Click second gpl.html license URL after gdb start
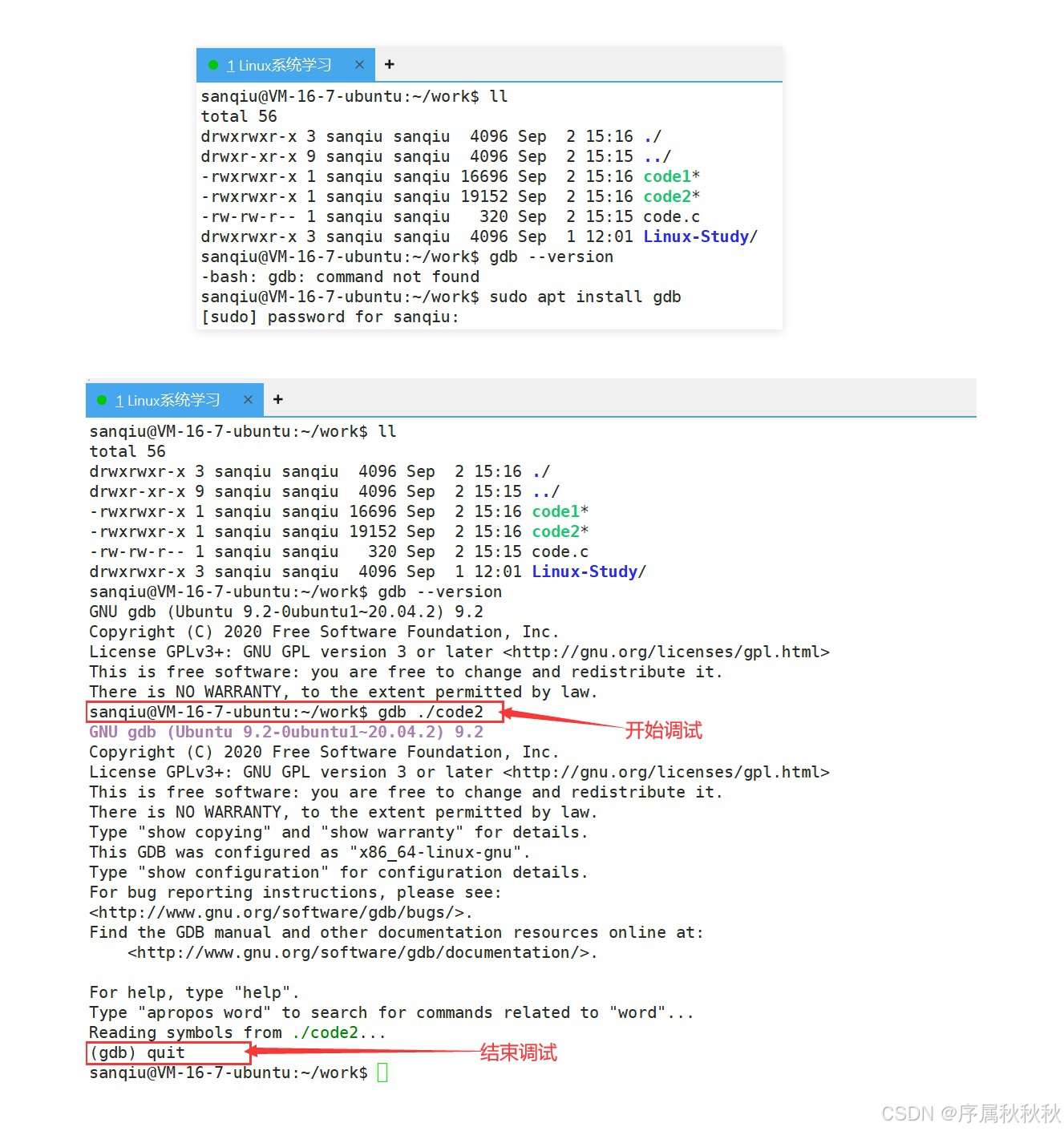Image resolution: width=1064 pixels, height=1131 pixels. 666,772
